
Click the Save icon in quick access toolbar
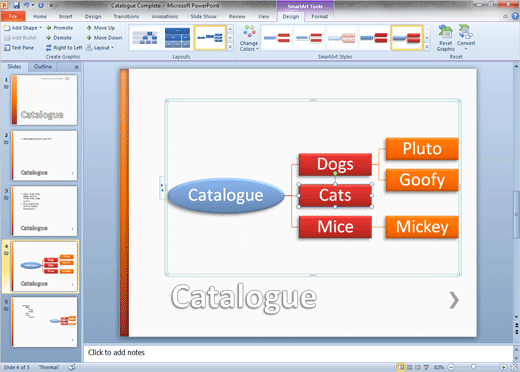tap(16, 5)
